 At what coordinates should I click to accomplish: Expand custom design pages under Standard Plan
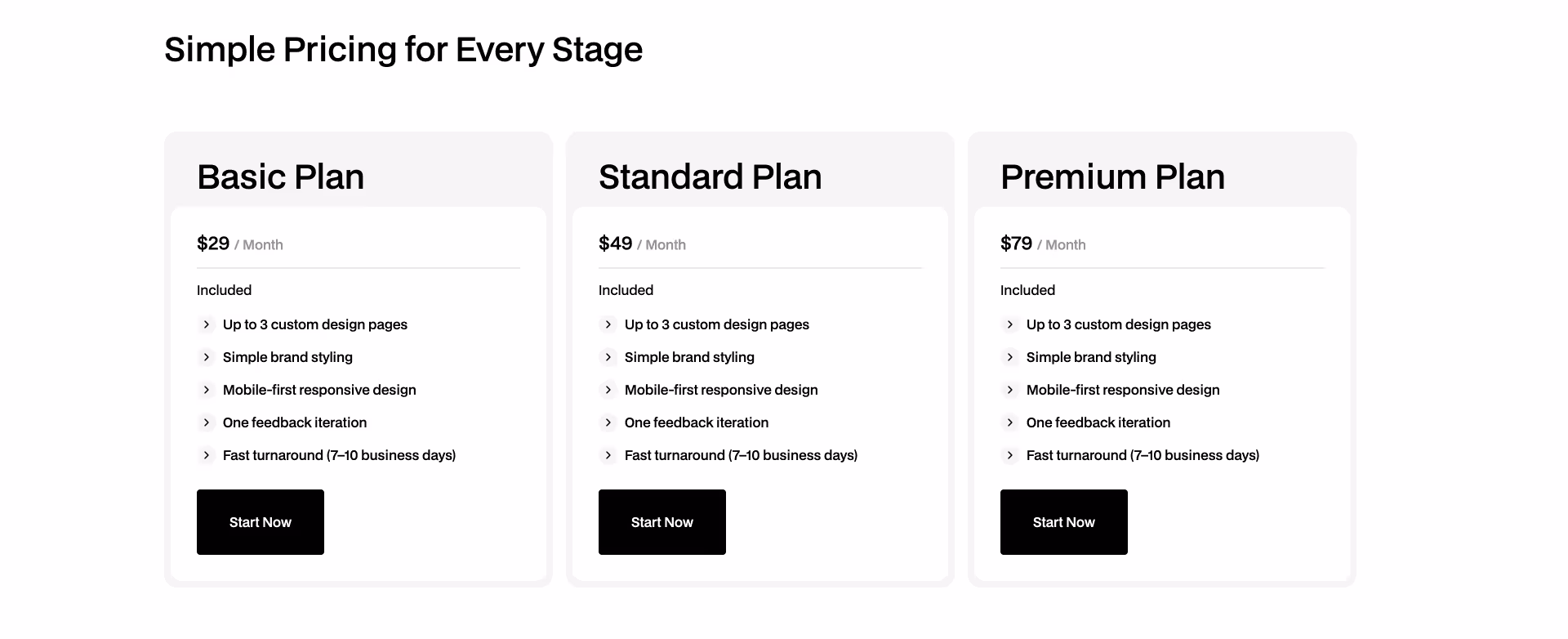[x=608, y=324]
